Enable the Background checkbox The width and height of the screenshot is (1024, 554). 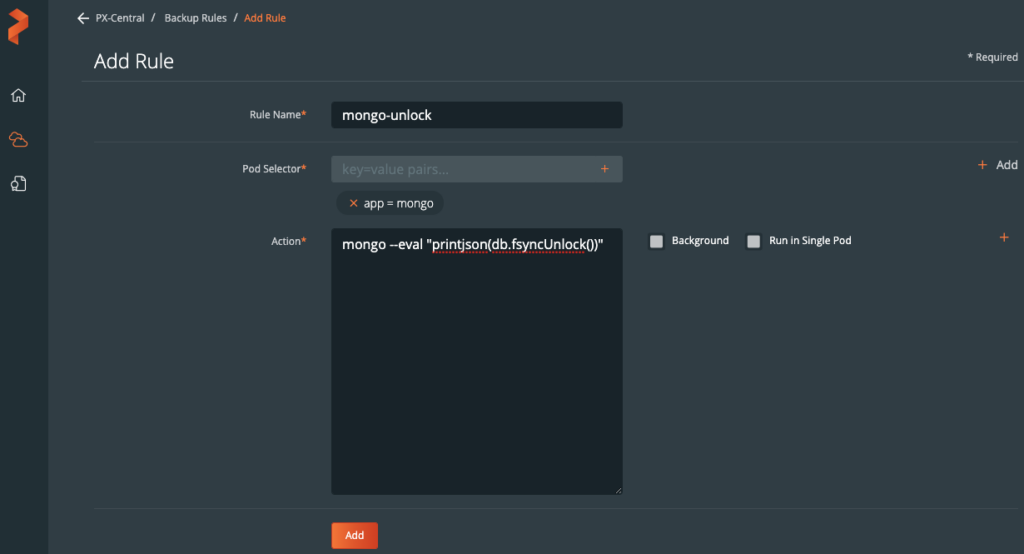tap(657, 241)
